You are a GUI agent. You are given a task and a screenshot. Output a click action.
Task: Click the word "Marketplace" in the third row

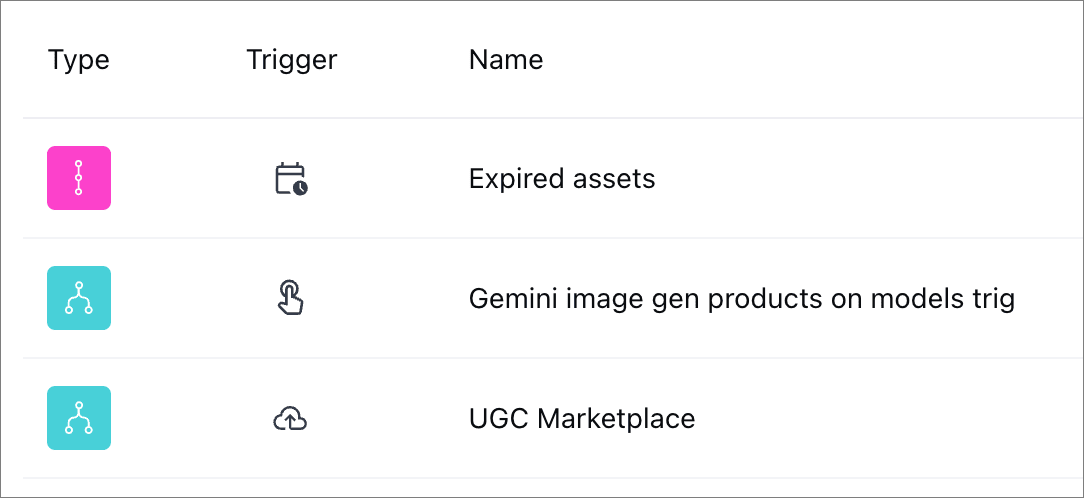coord(616,419)
